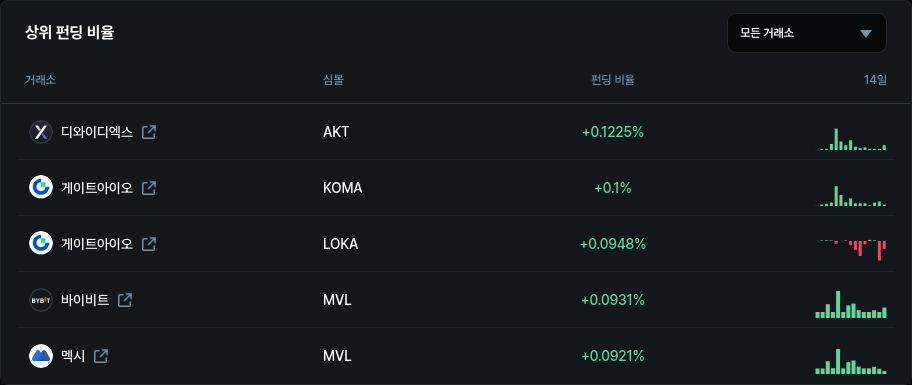The height and width of the screenshot is (385, 912).
Task: Open external link for KOMA row exchange
Action: 149,188
